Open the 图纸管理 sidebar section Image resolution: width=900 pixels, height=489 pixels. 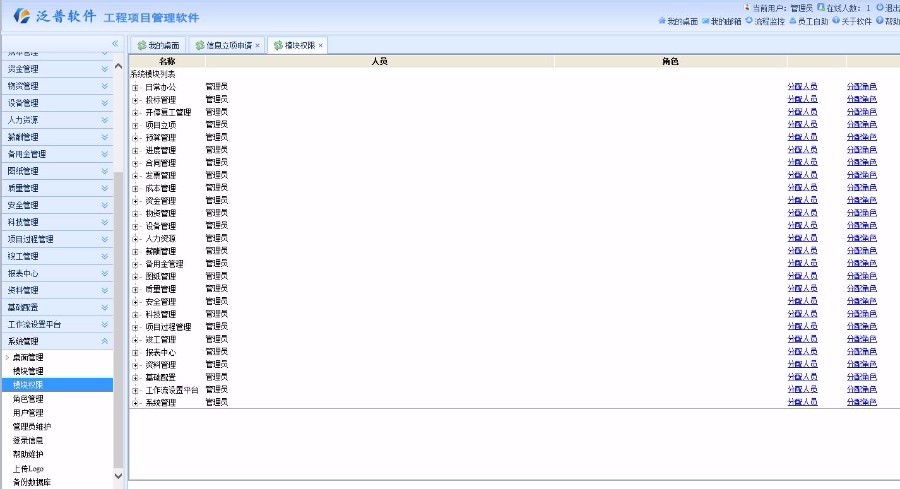57,171
